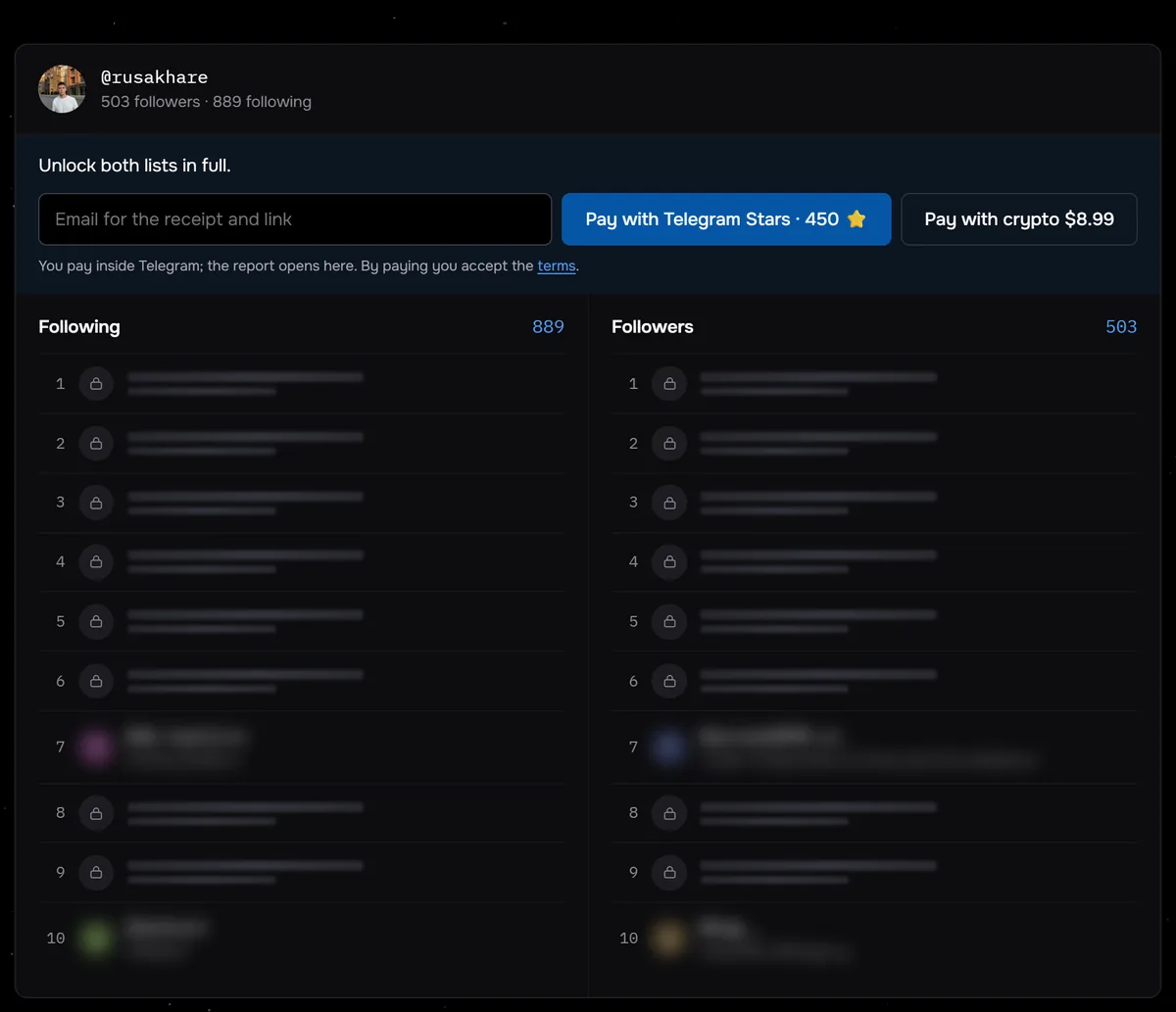Image resolution: width=1176 pixels, height=1012 pixels.
Task: Click lock icon in Following row 2
Action: (96, 444)
